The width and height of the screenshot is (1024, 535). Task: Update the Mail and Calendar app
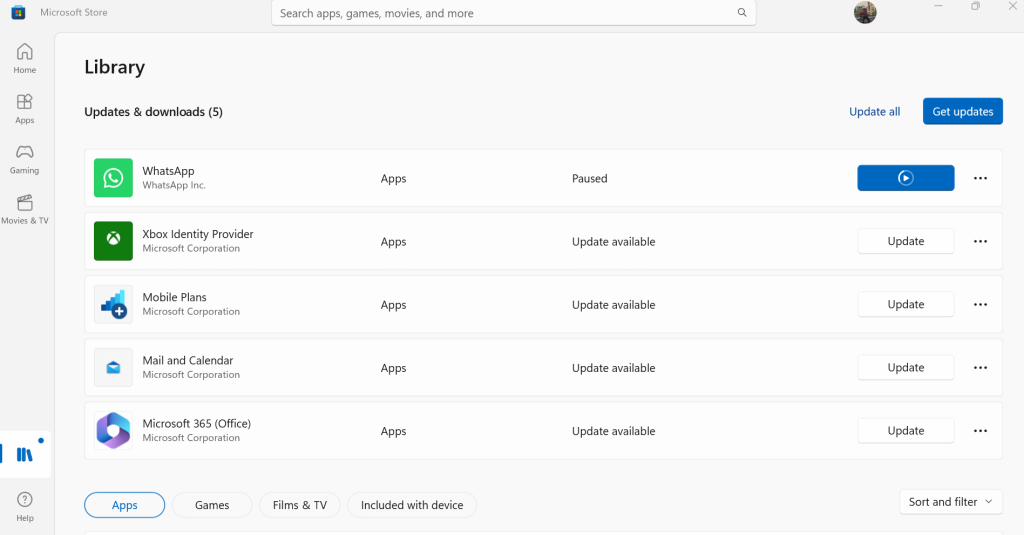click(x=905, y=367)
